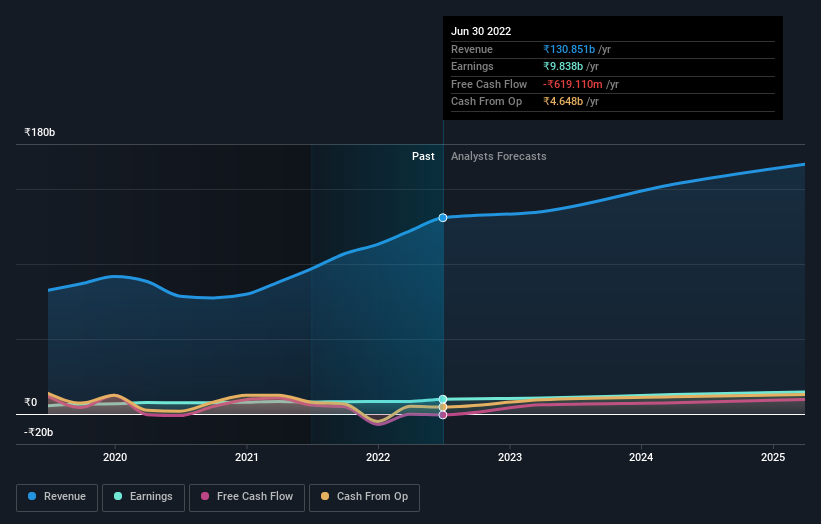Click the blue Revenue data point marker
The width and height of the screenshot is (821, 524).
[443, 218]
